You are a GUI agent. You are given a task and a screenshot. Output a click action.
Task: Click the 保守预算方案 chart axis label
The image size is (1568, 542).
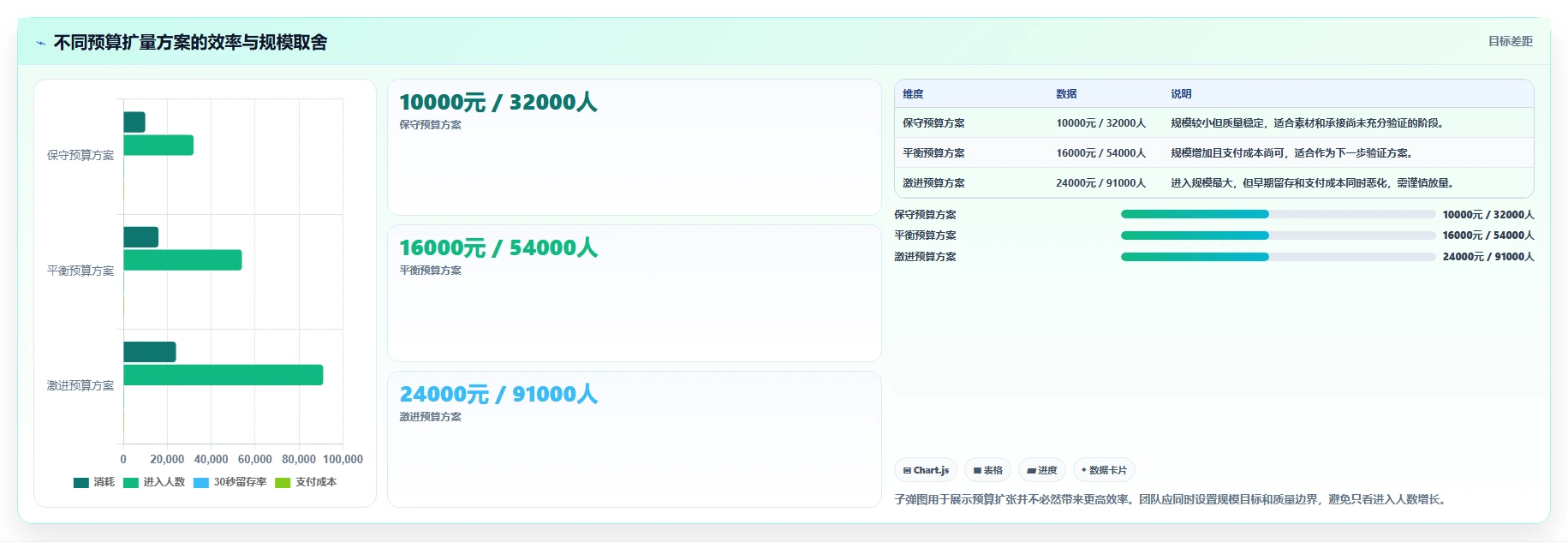(x=80, y=155)
